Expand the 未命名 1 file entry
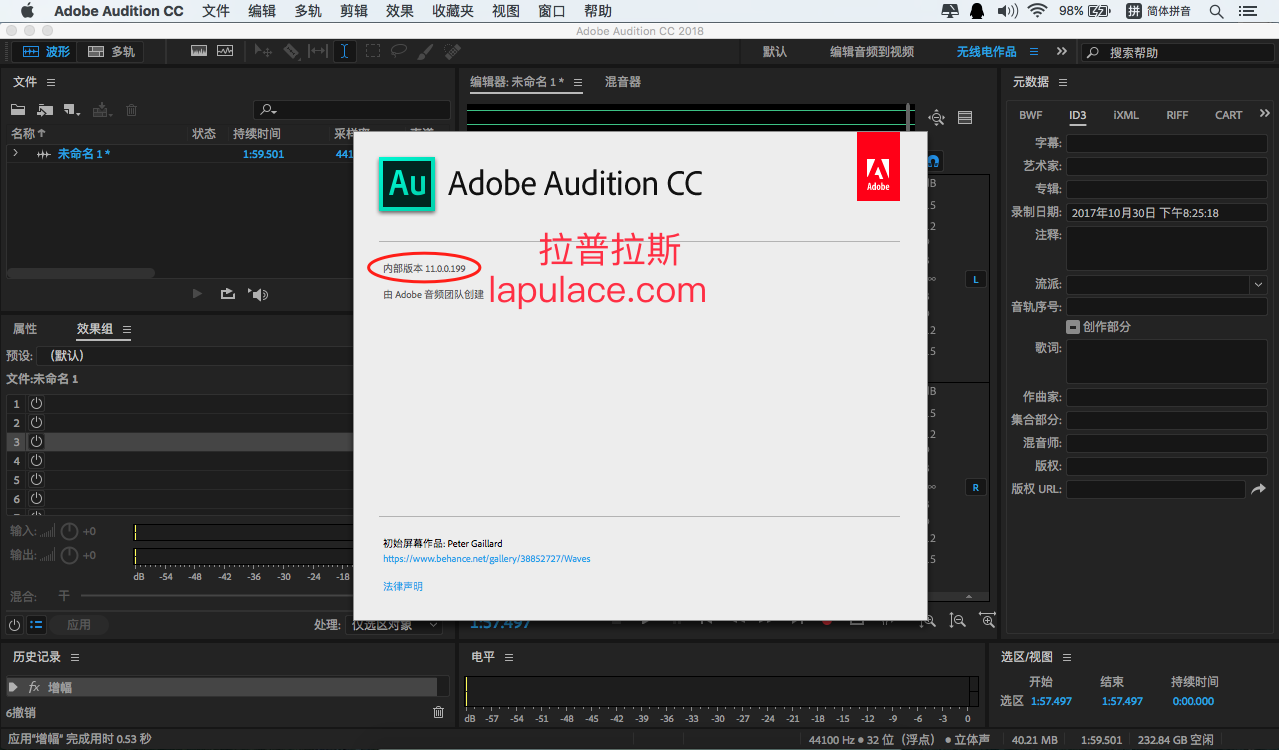This screenshot has height=750, width=1279. point(15,153)
